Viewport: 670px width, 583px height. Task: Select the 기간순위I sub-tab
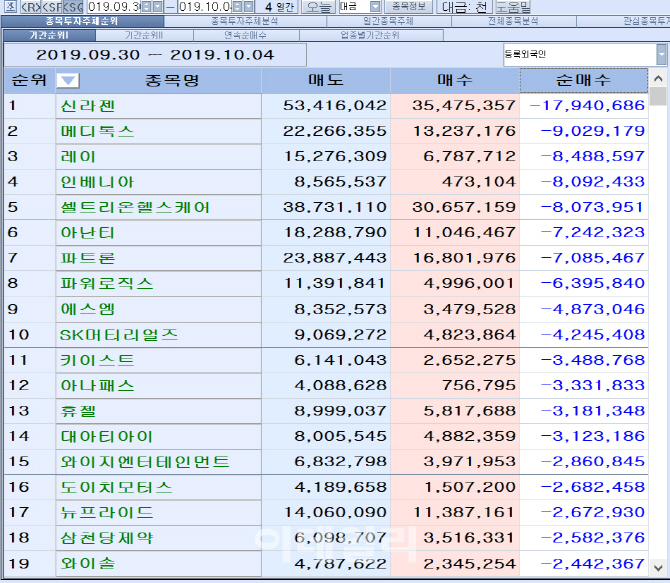click(x=49, y=35)
